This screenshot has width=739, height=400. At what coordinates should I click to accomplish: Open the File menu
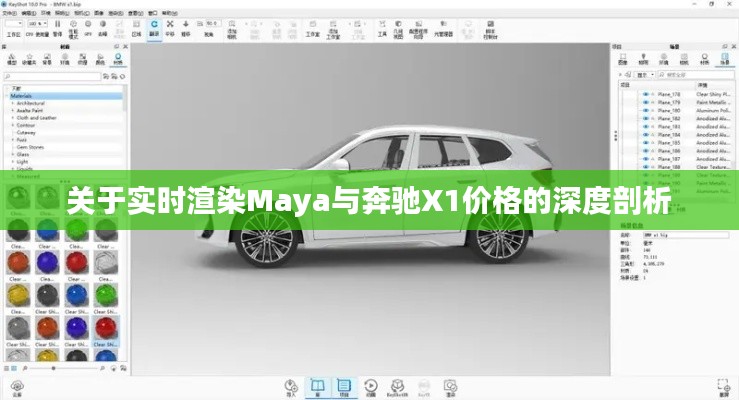9,14
